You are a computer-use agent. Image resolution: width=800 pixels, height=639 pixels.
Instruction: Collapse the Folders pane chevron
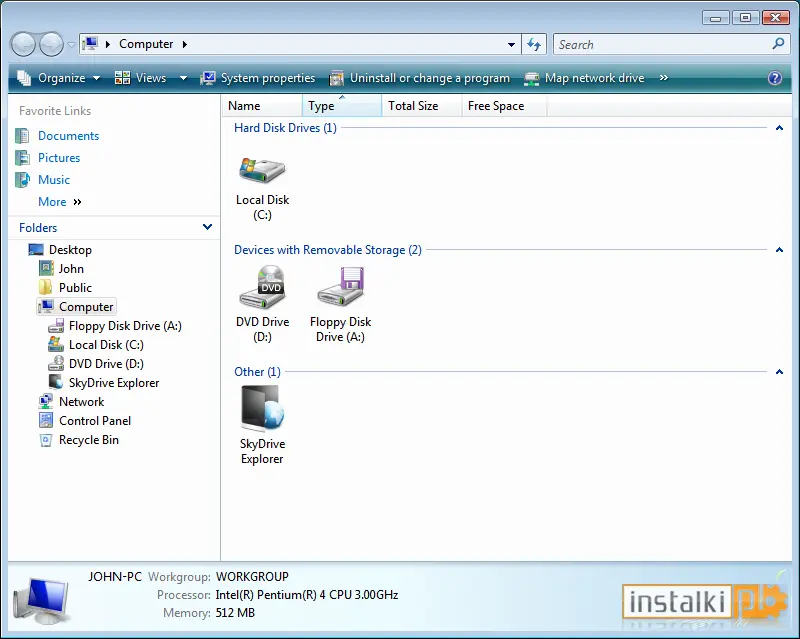[x=207, y=227]
